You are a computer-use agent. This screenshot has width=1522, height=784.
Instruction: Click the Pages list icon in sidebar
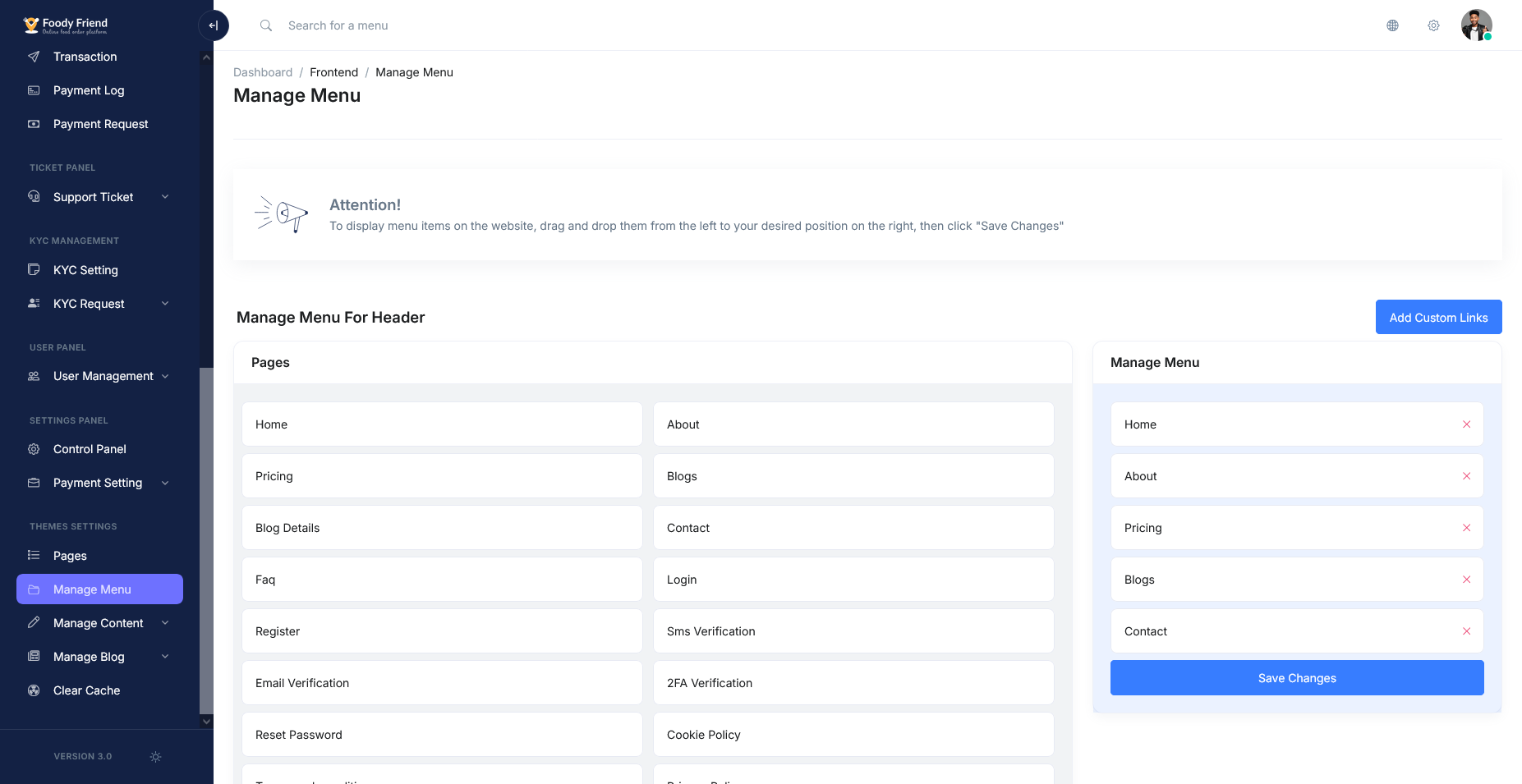click(34, 556)
